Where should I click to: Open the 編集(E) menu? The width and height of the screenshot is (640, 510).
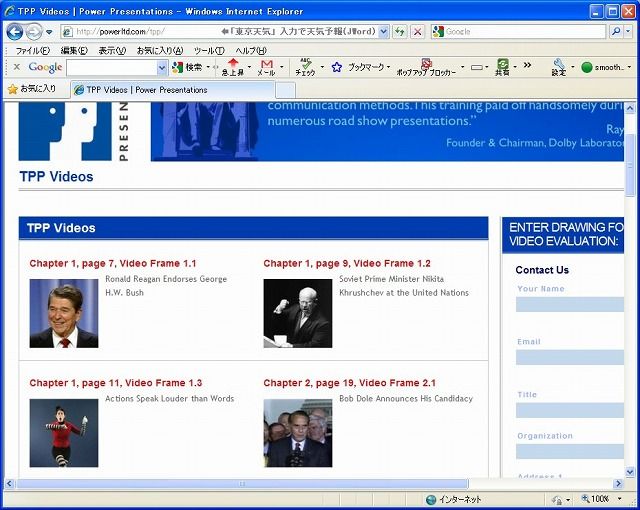point(74,51)
